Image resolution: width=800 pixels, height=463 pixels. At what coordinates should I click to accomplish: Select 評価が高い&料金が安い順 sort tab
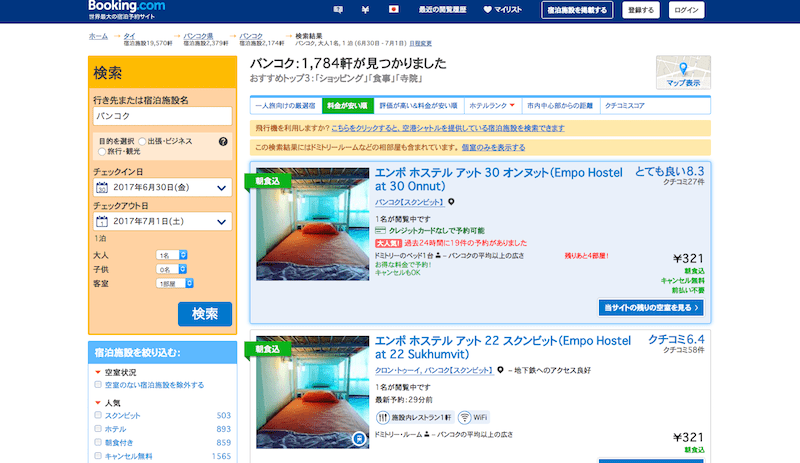click(x=418, y=106)
